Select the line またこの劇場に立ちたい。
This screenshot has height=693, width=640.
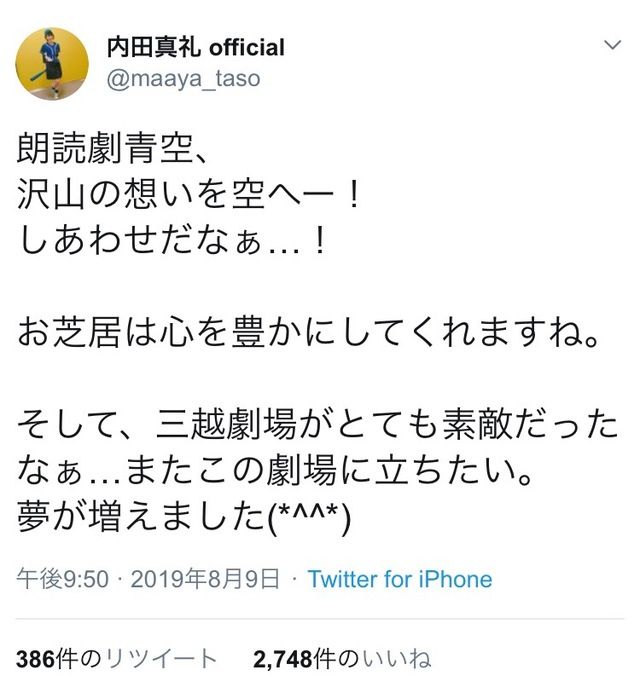pos(329,471)
